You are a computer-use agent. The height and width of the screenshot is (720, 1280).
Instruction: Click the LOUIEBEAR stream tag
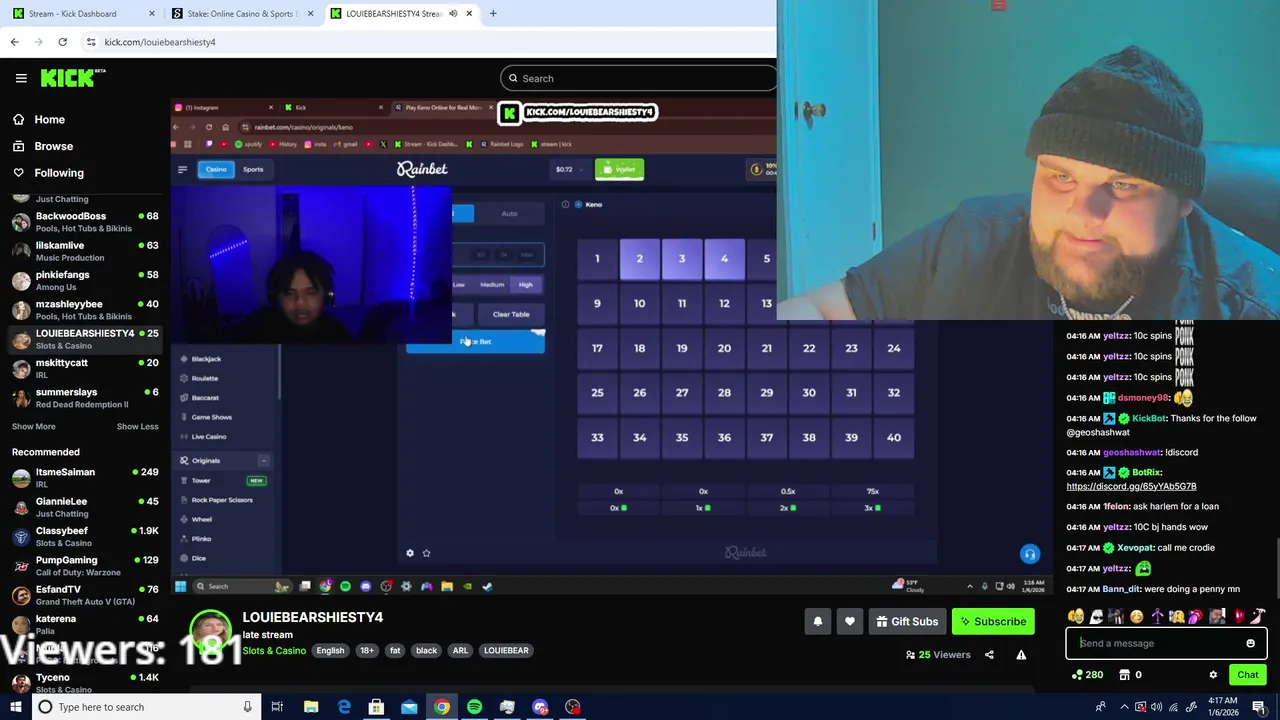pos(506,651)
